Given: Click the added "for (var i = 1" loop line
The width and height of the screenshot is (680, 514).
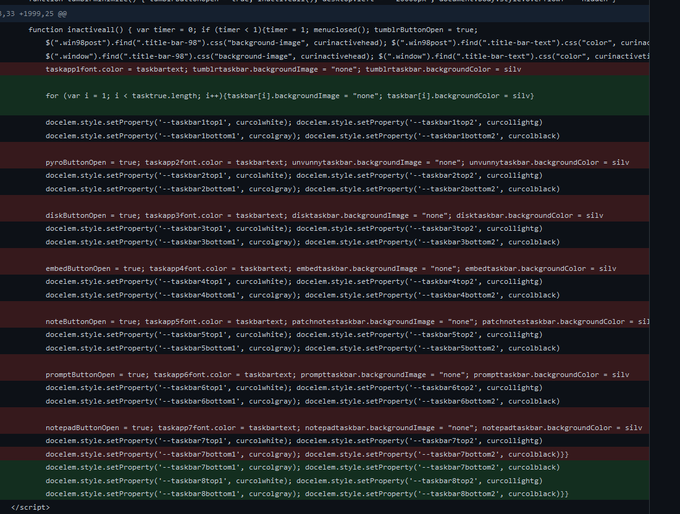Looking at the screenshot, I should pos(324,96).
